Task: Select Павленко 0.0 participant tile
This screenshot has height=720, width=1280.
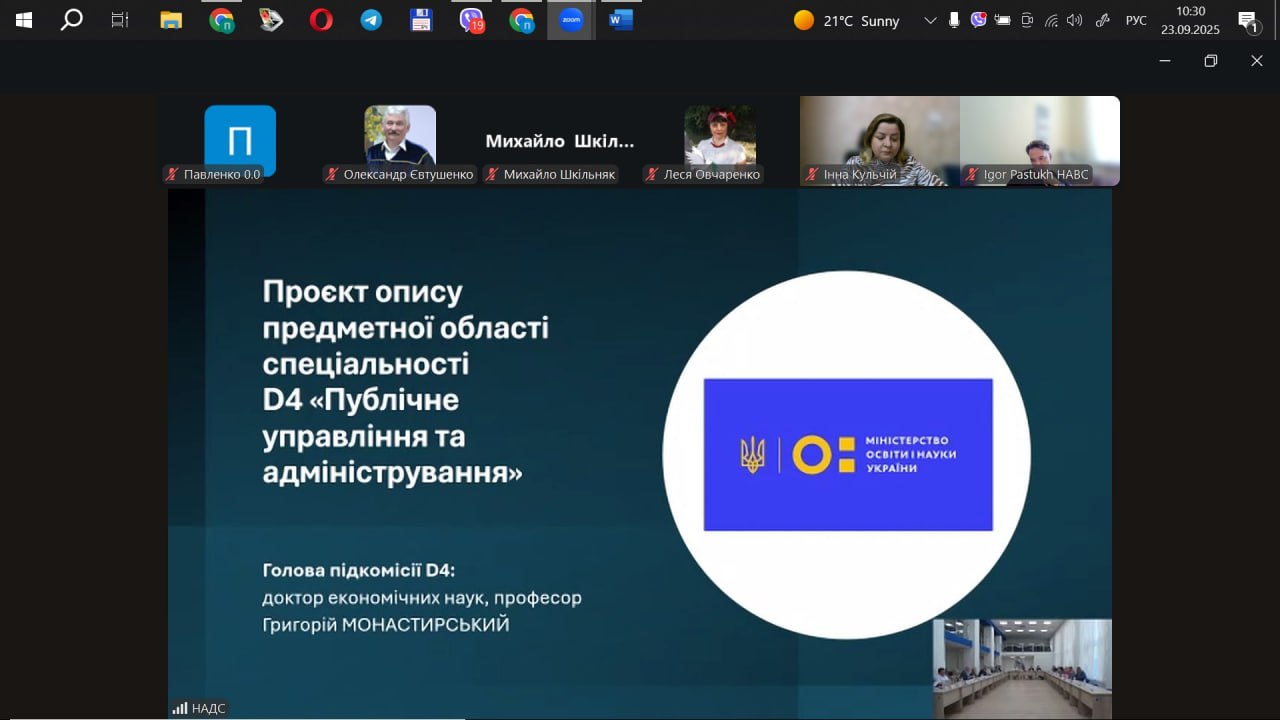Action: pos(240,141)
